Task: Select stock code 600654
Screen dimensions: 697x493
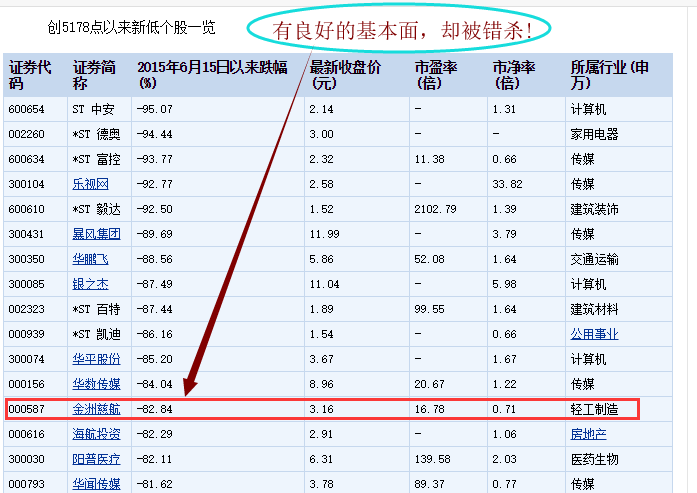Action: (26, 109)
